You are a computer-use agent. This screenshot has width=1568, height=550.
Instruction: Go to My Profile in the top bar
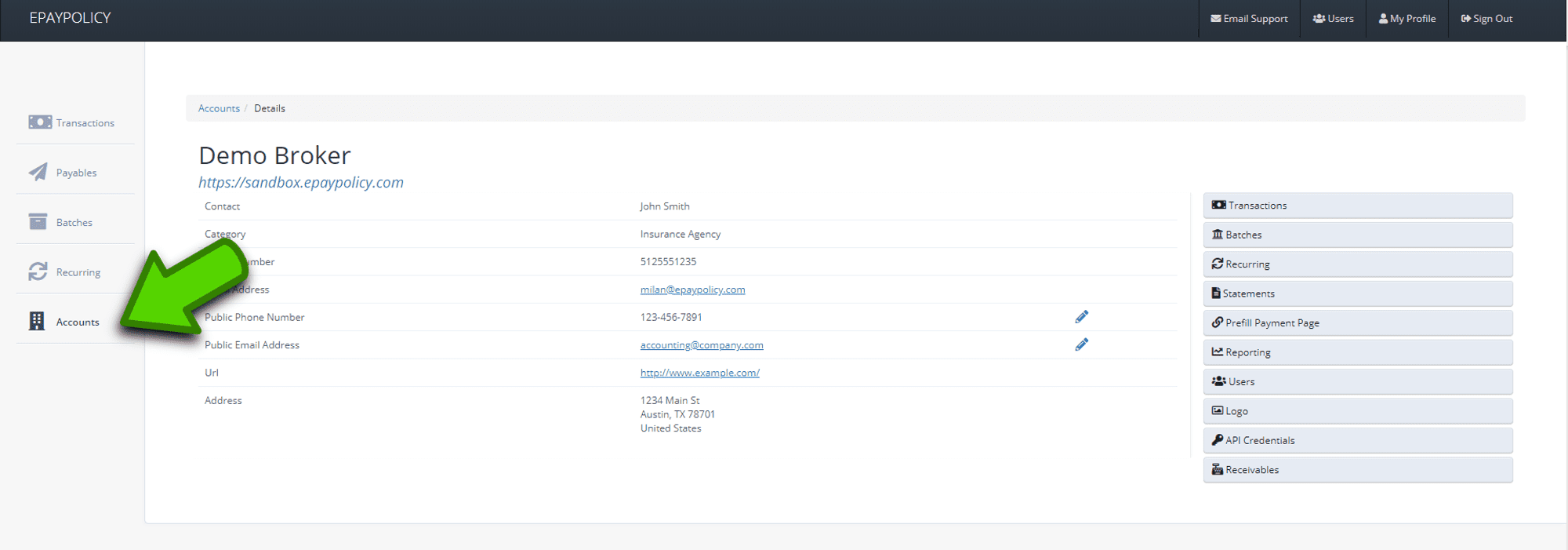click(x=1407, y=19)
